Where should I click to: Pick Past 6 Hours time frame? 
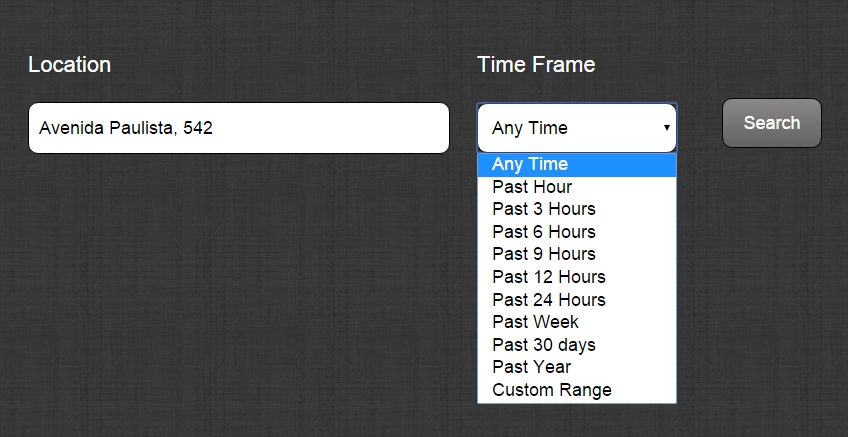(x=577, y=232)
